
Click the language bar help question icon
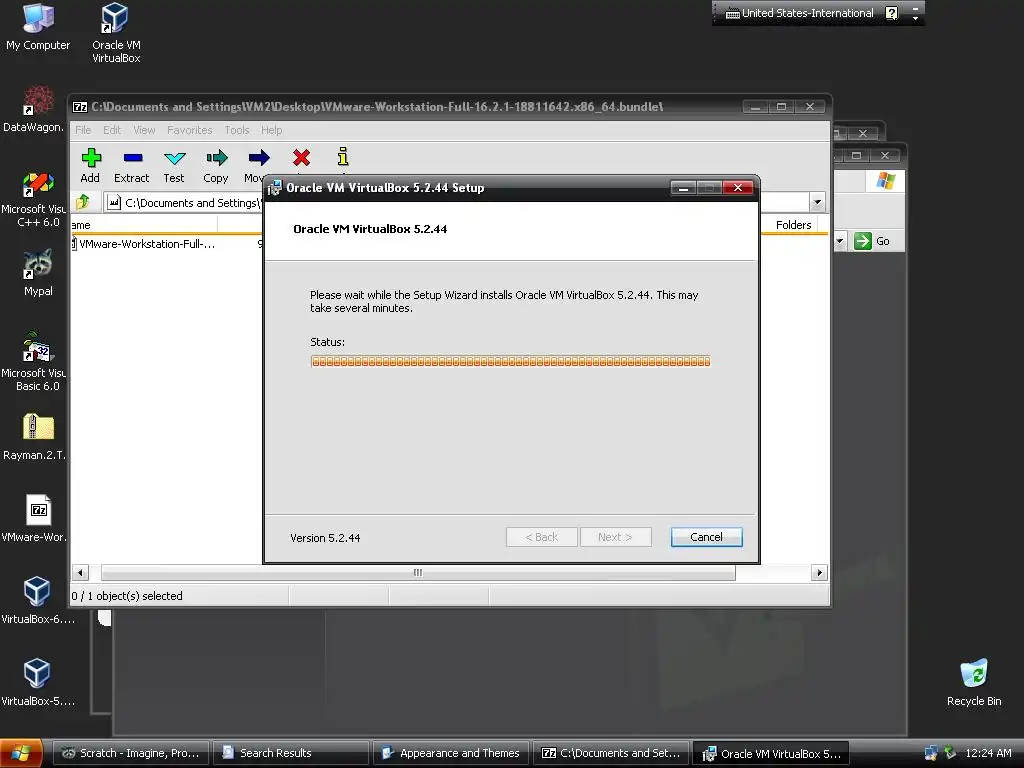[x=891, y=13]
